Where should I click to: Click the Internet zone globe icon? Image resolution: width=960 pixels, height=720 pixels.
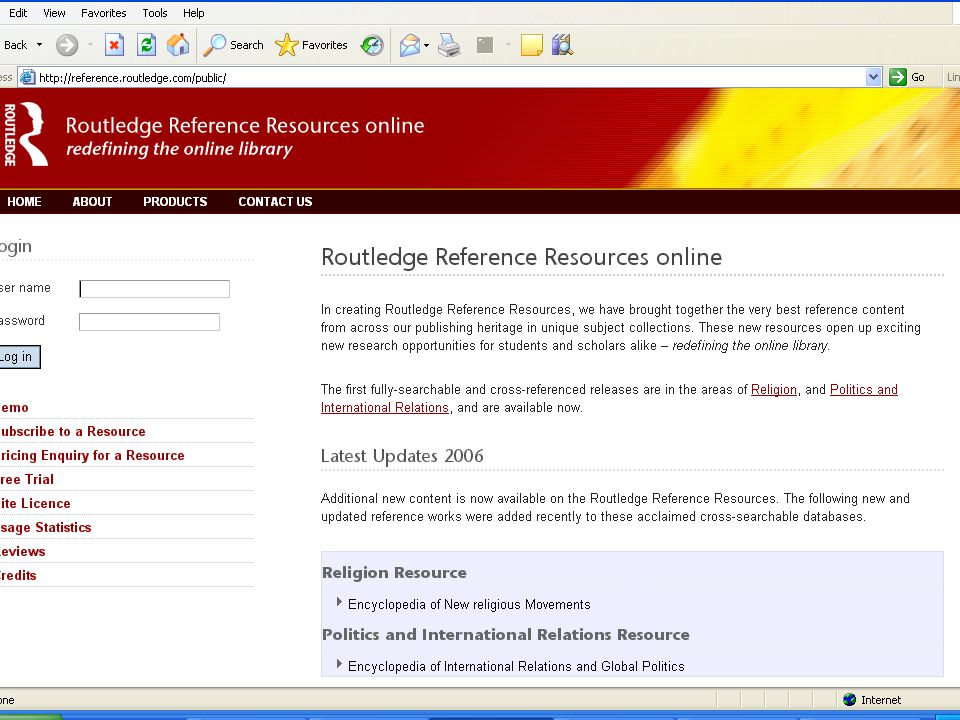click(x=849, y=700)
